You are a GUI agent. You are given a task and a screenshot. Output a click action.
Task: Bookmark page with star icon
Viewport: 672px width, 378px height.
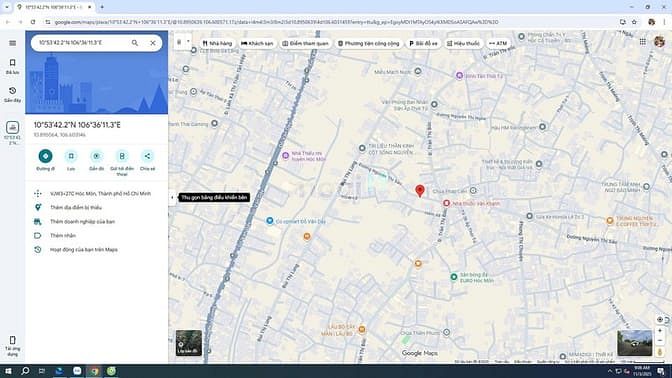pos(634,22)
